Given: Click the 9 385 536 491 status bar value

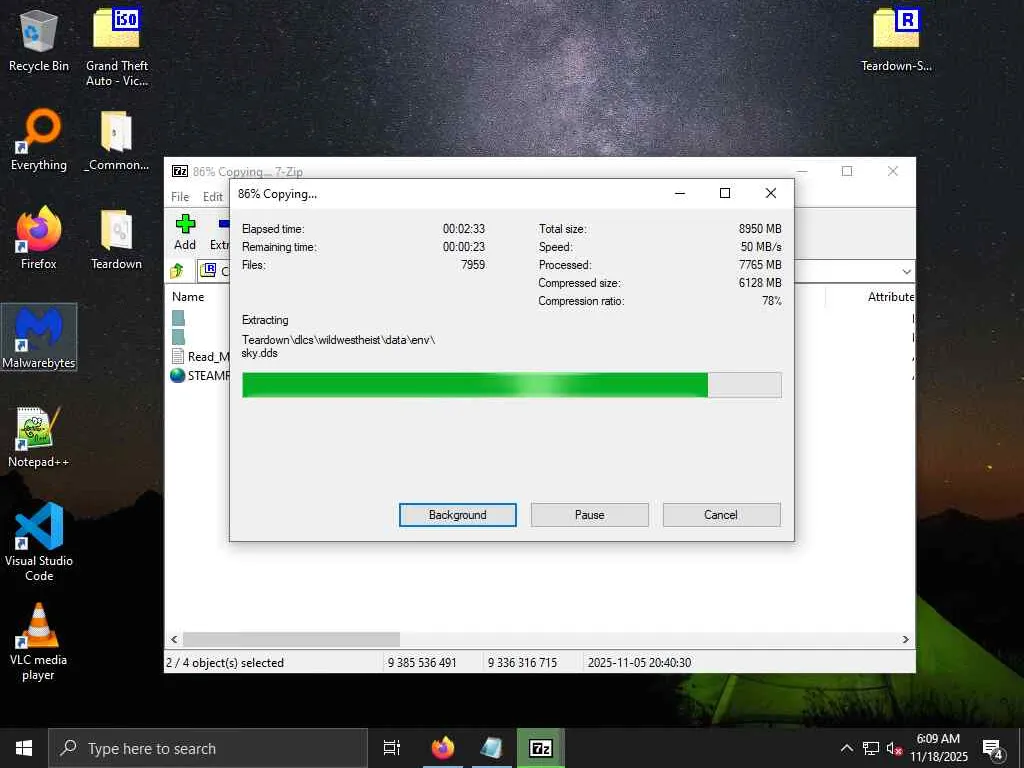Looking at the screenshot, I should [422, 662].
